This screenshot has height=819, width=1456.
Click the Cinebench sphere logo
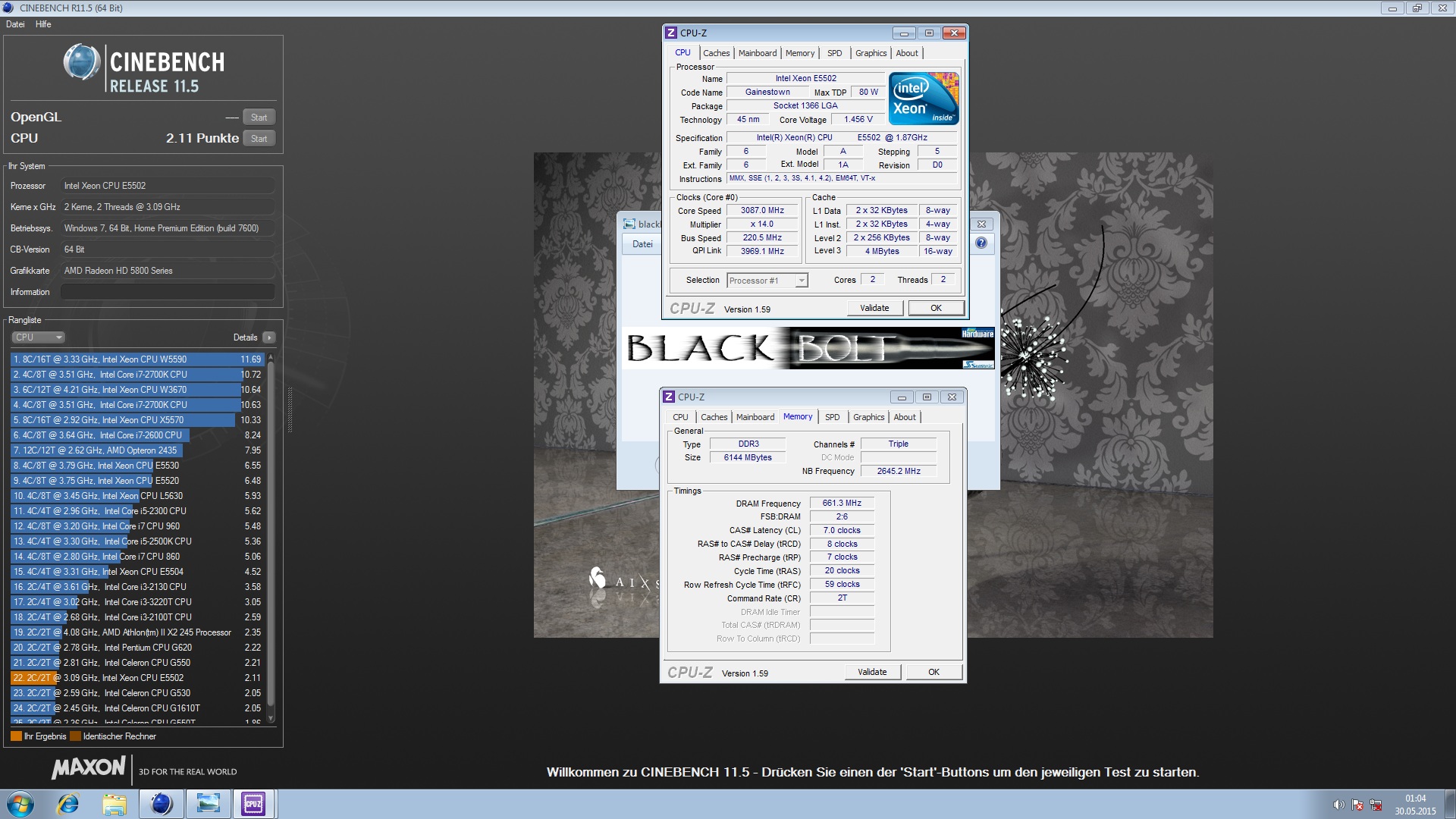coord(82,62)
